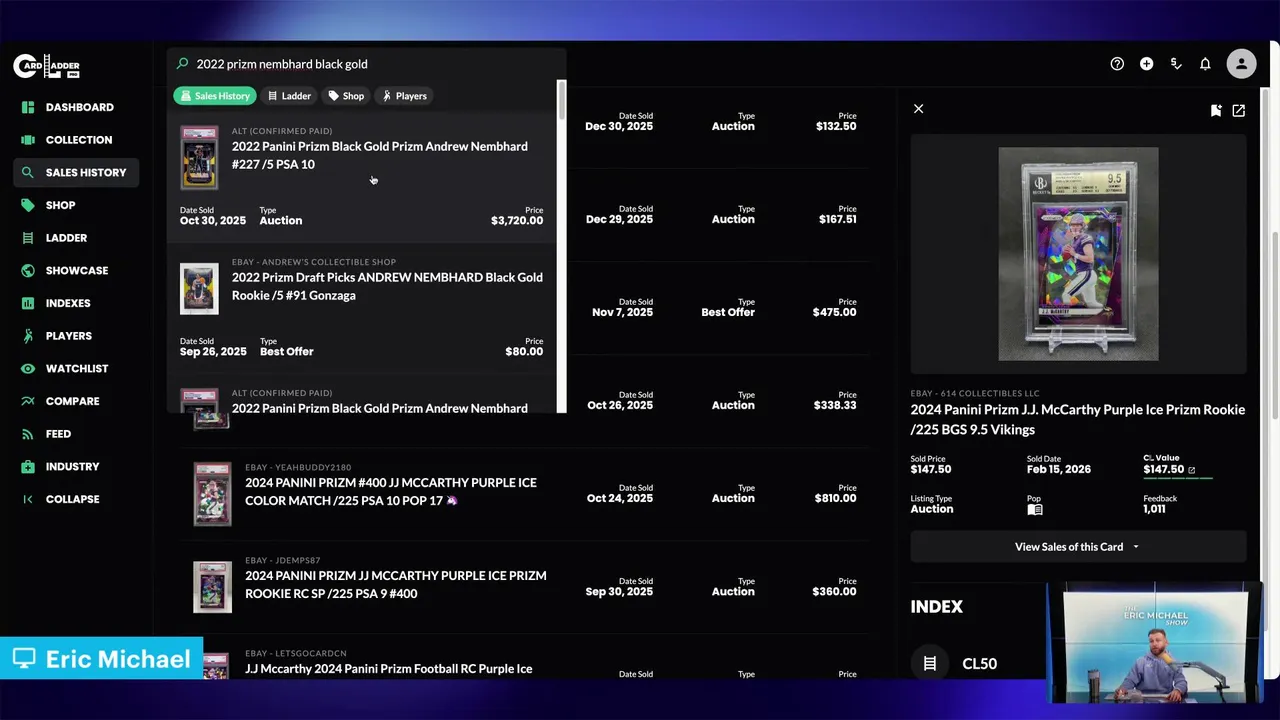
Task: Open Prizm Draft Picks Nembhard Gonzaga result
Action: point(361,308)
